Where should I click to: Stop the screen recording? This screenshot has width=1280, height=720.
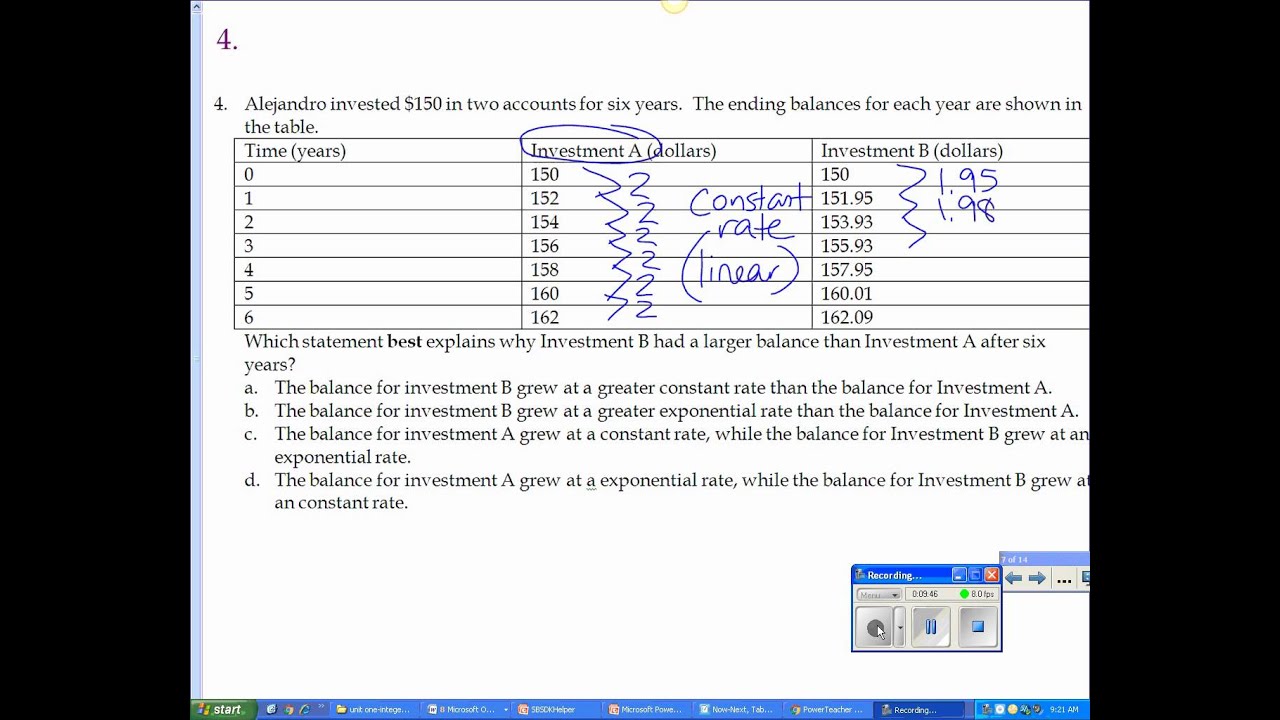(x=978, y=627)
